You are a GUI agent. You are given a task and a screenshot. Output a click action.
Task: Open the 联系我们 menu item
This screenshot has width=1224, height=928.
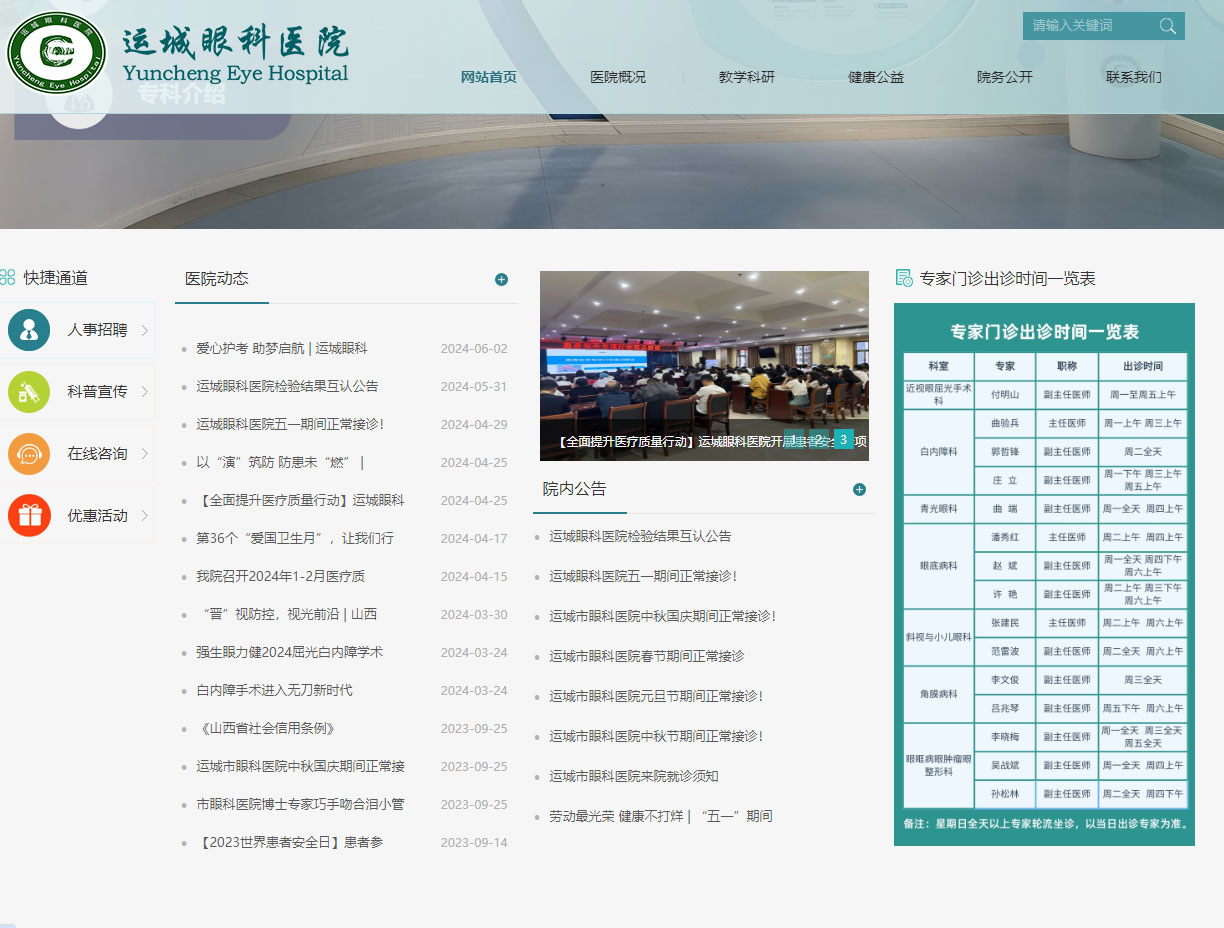point(1134,77)
